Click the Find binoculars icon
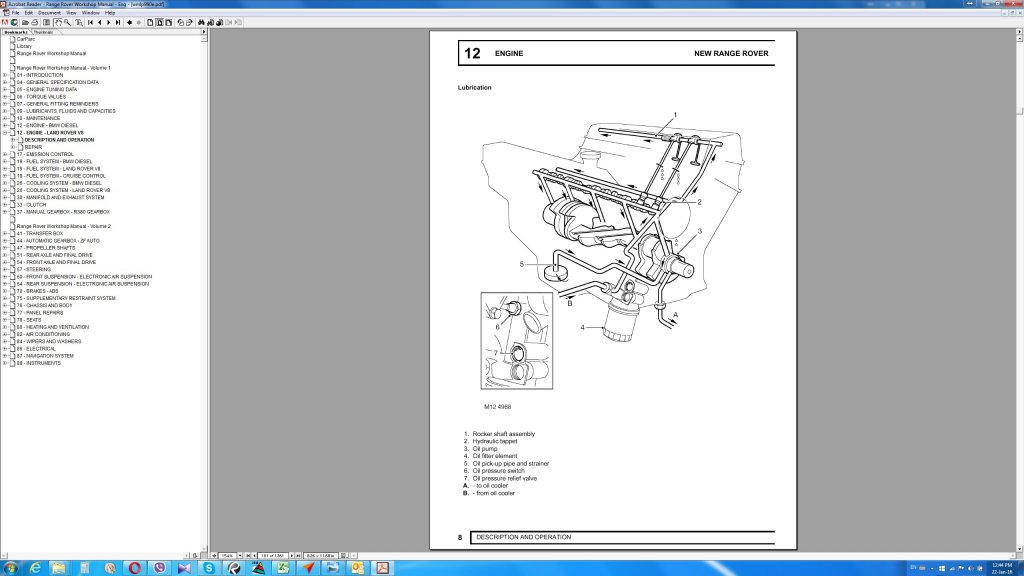 coord(201,22)
